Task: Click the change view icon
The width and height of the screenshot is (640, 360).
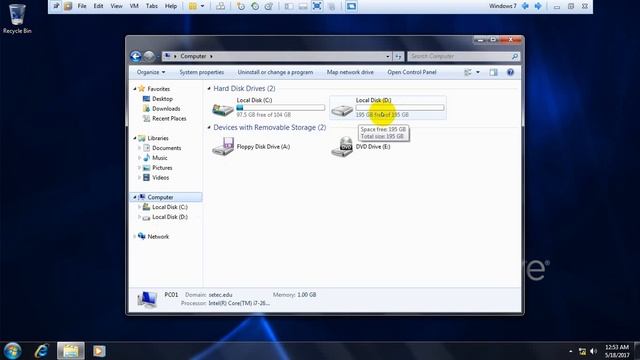Action: [468, 72]
